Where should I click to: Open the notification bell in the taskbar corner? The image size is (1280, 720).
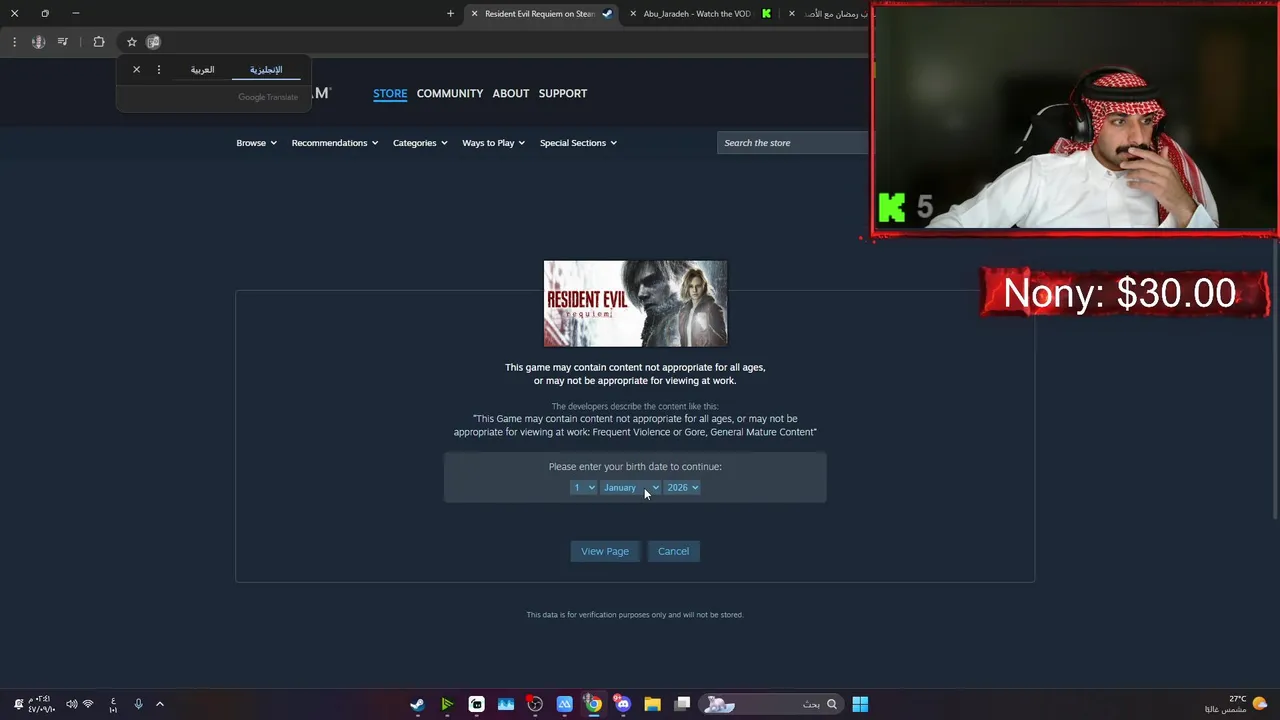pyautogui.click(x=18, y=704)
